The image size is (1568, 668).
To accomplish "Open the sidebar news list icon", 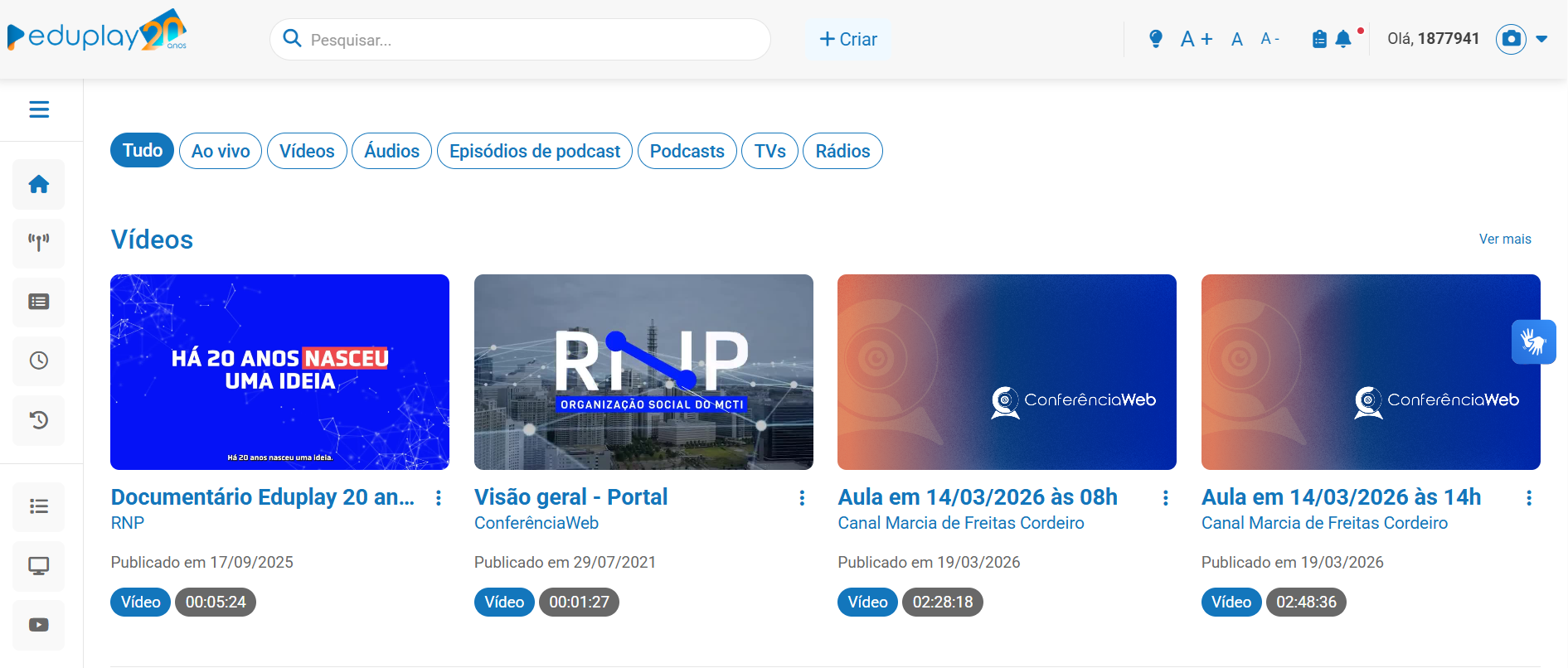I will pyautogui.click(x=39, y=302).
